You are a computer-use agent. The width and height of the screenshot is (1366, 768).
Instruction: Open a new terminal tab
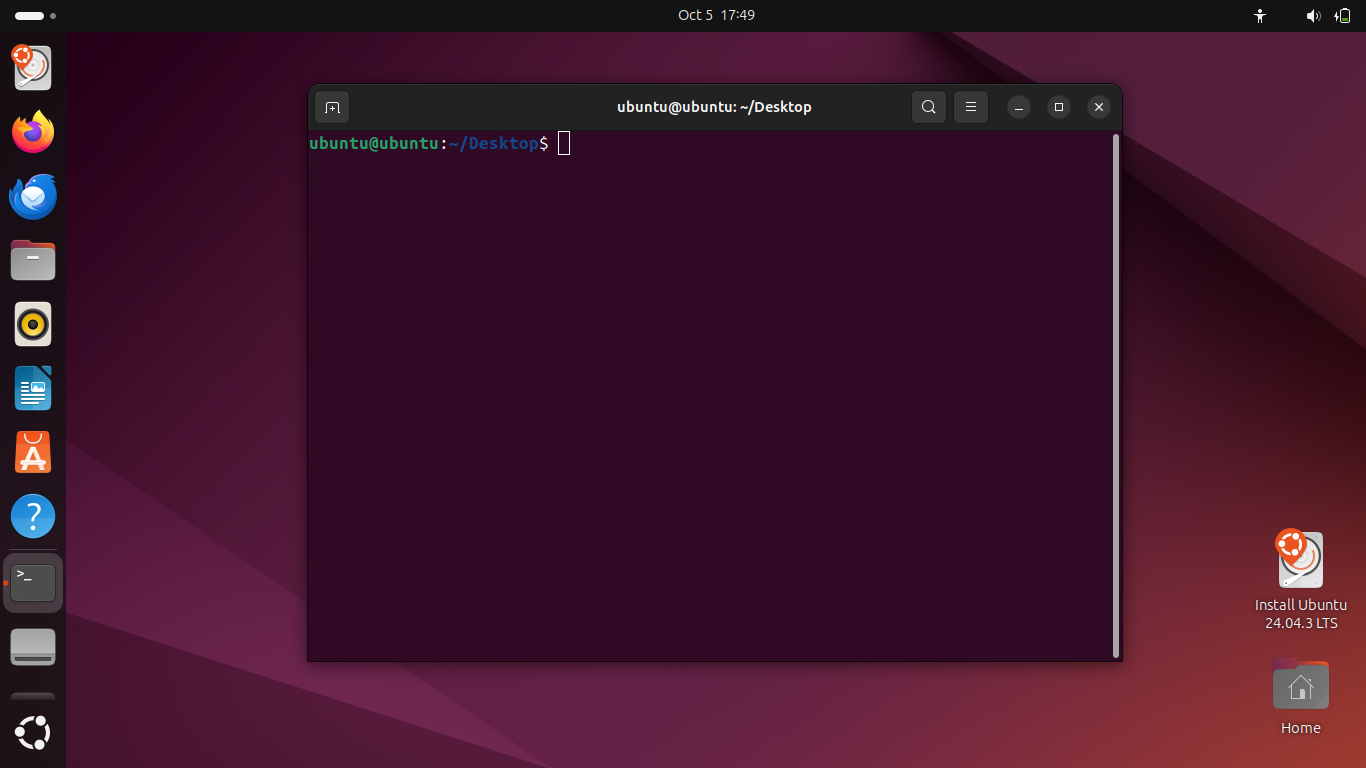tap(332, 107)
